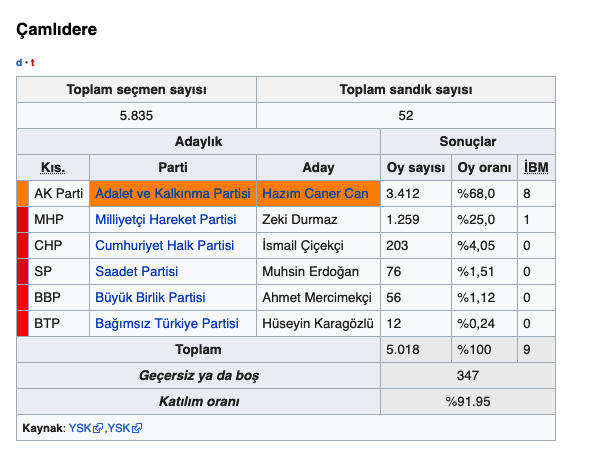Click the vote share %0,24
This screenshot has width=603, height=463.
(x=476, y=323)
